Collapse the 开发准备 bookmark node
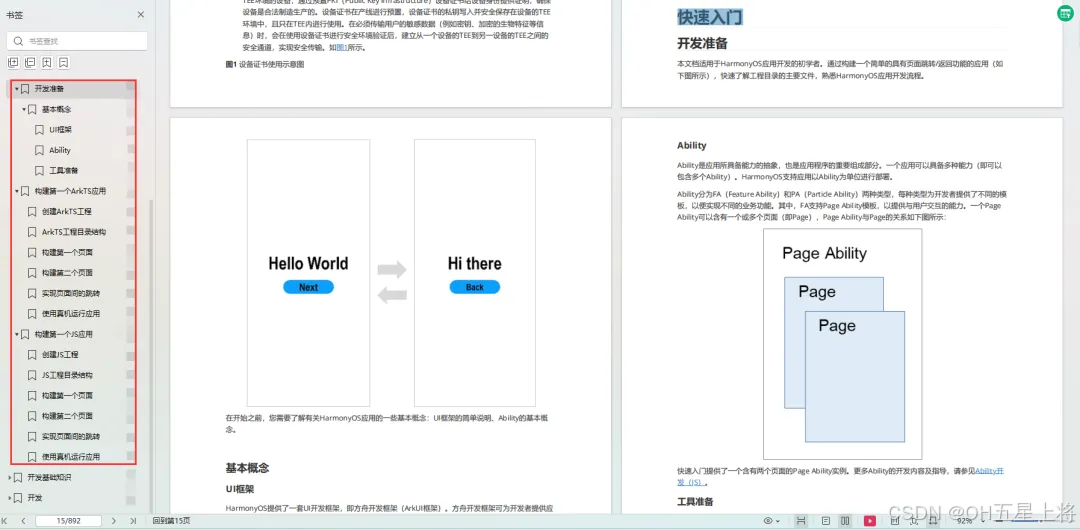 pos(17,89)
